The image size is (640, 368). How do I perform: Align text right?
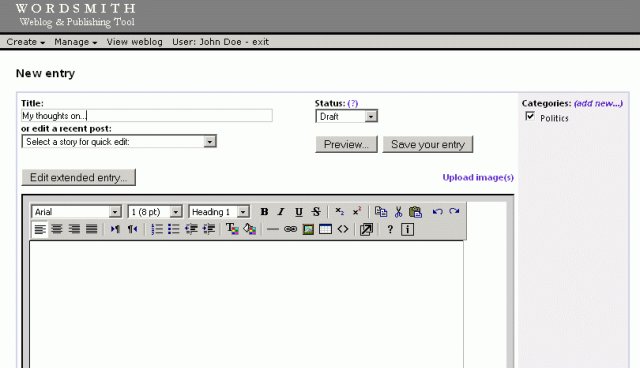tap(74, 229)
